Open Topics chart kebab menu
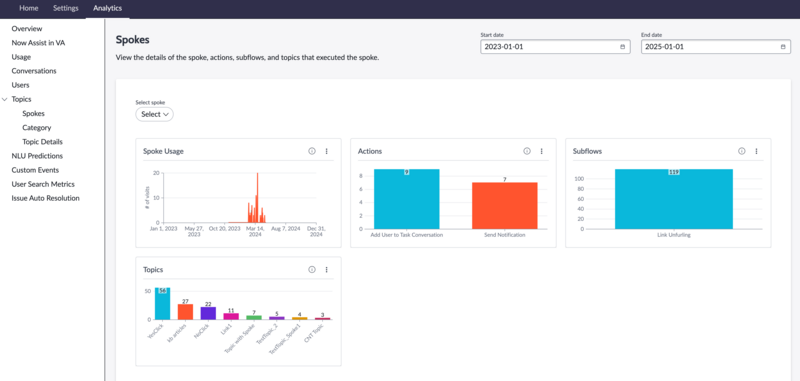 tap(327, 269)
